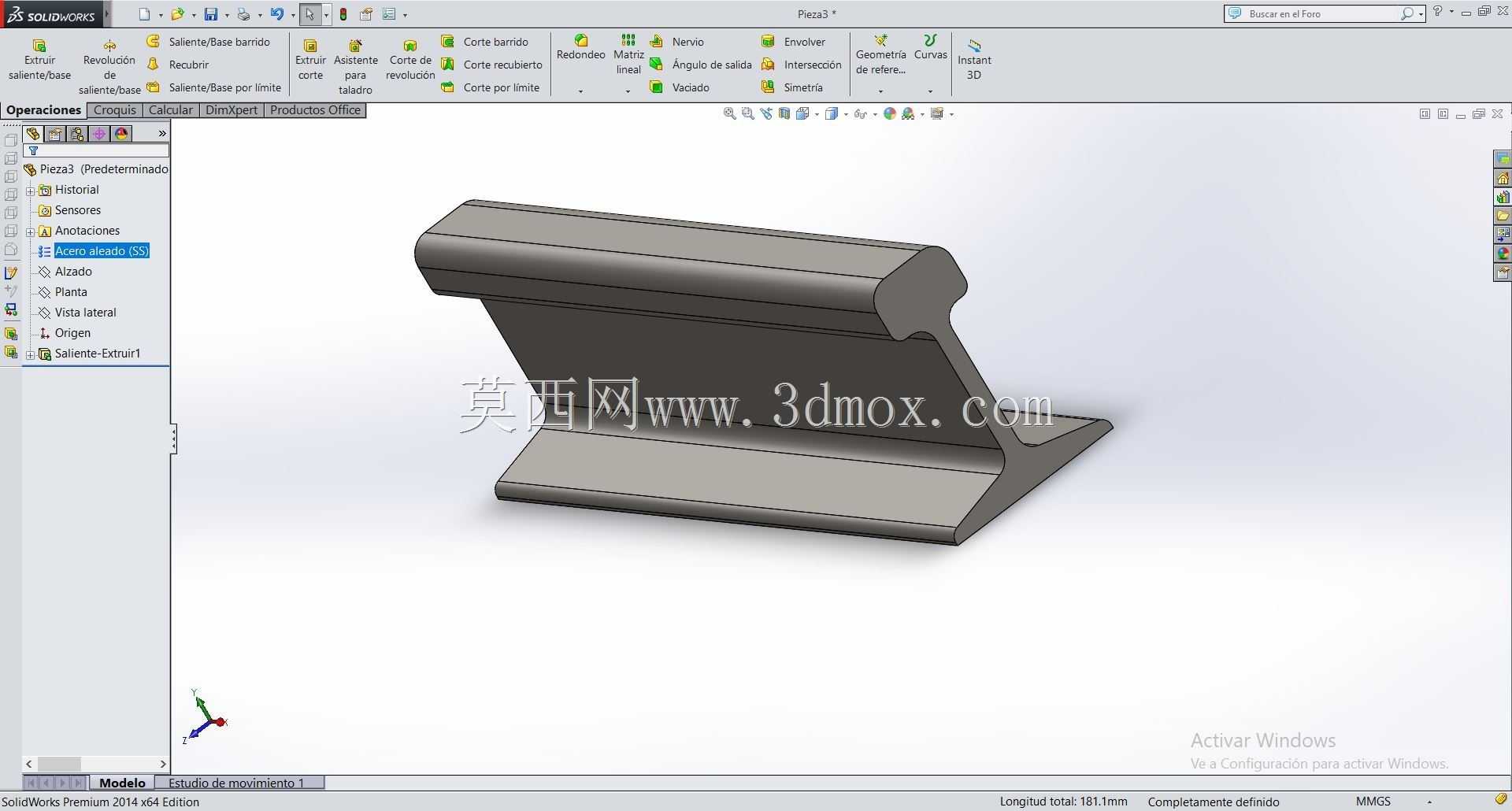Select Acero aleado (SS) material item

pyautogui.click(x=102, y=251)
